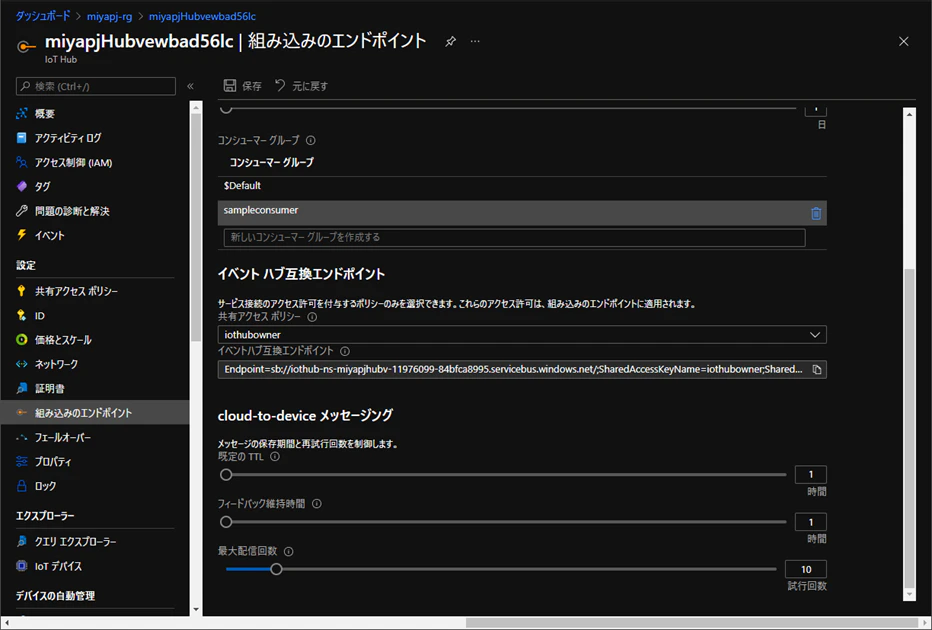Viewport: 932px width, 630px height.
Task: Click info icon beside イベントハブ互換エンドポイント label
Action: click(x=345, y=351)
